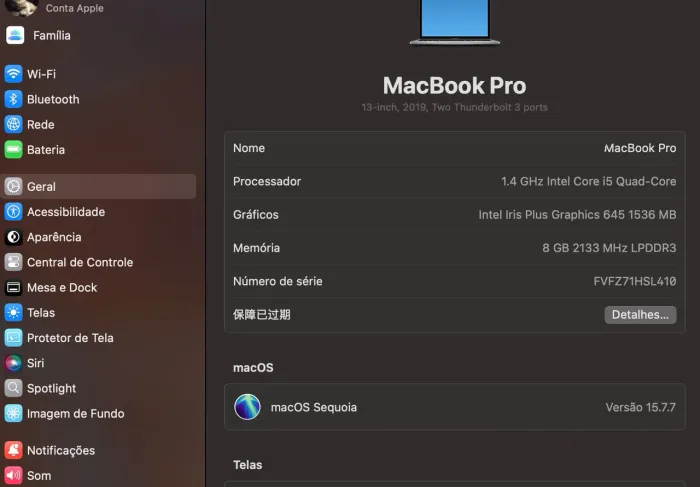Image resolution: width=700 pixels, height=487 pixels.
Task: Go to Protetor de Tela label
Action: click(x=70, y=338)
